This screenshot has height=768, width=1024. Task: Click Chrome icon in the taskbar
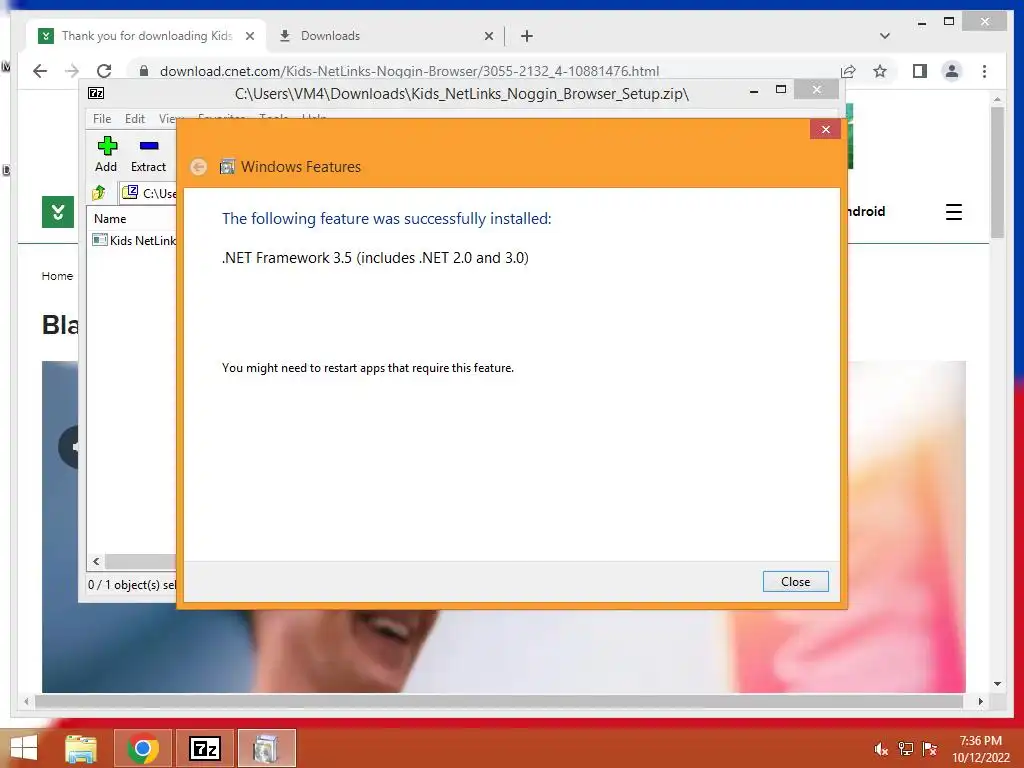[143, 748]
